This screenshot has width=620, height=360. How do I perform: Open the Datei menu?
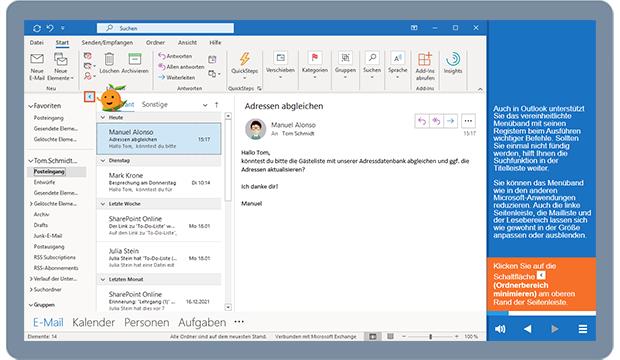(x=36, y=42)
